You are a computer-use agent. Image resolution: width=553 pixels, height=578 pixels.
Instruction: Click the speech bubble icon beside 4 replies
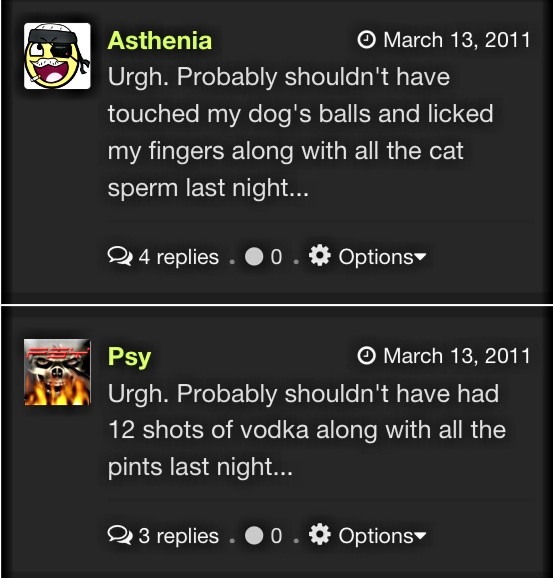coord(120,257)
